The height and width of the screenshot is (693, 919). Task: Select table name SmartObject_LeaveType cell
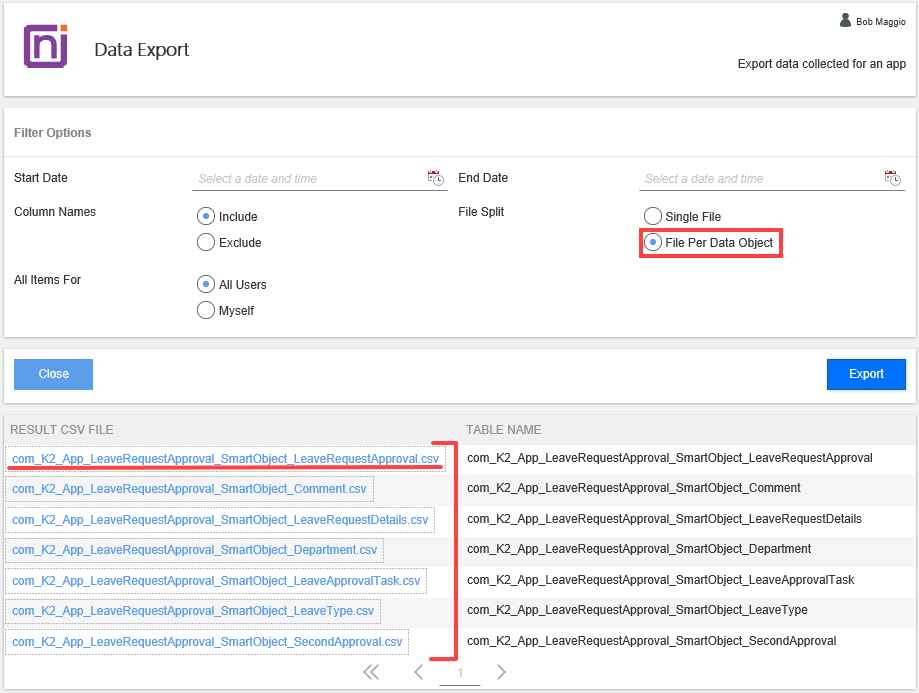click(637, 610)
